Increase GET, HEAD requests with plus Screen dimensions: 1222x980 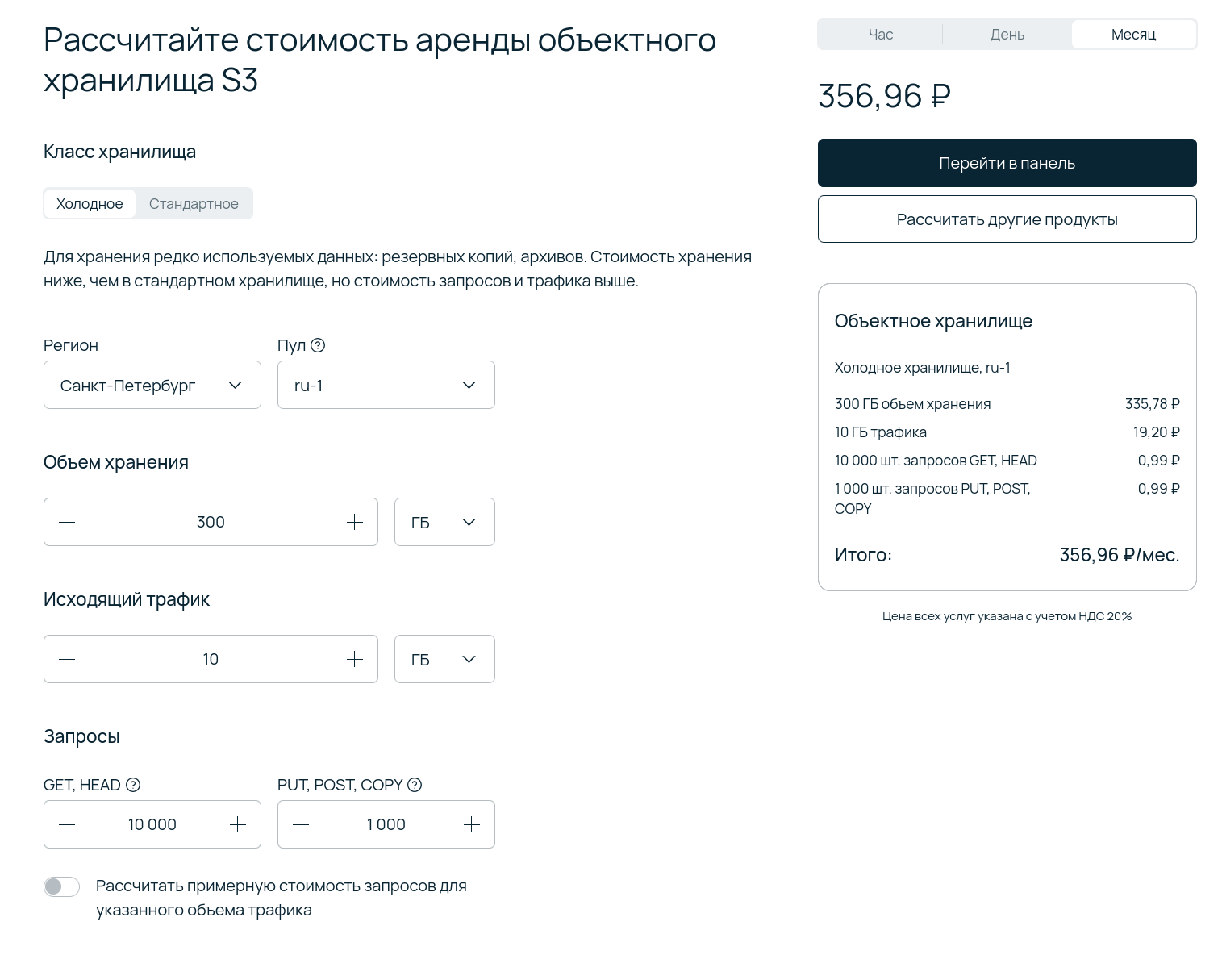click(238, 824)
